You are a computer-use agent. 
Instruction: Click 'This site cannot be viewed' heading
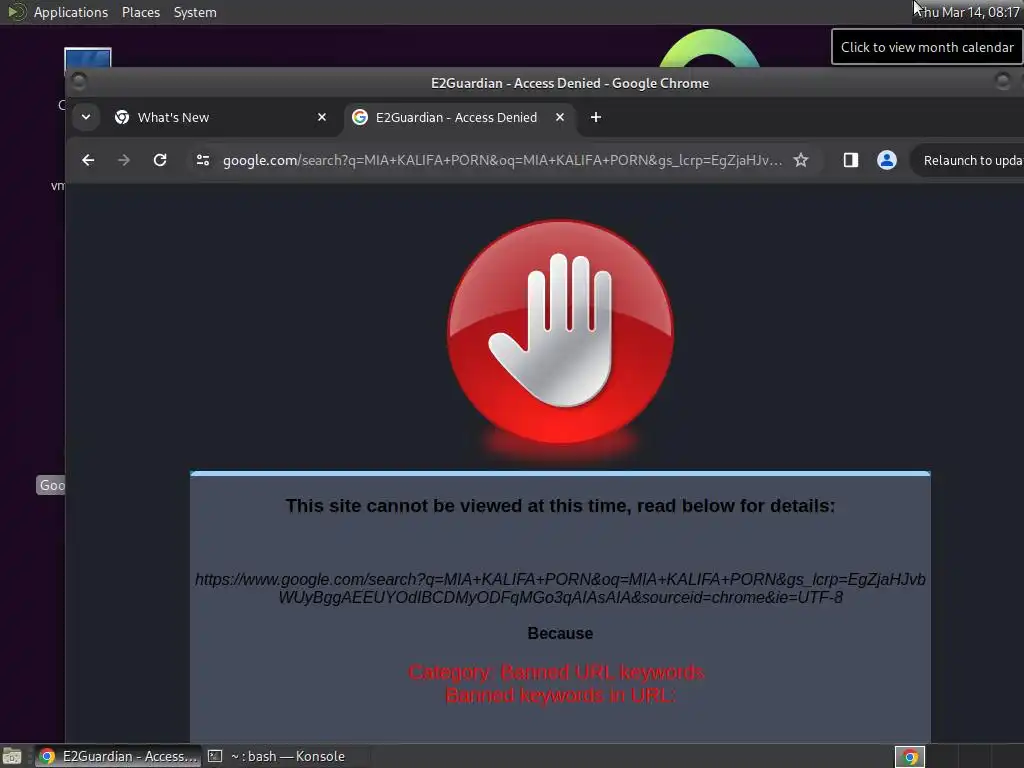[560, 506]
